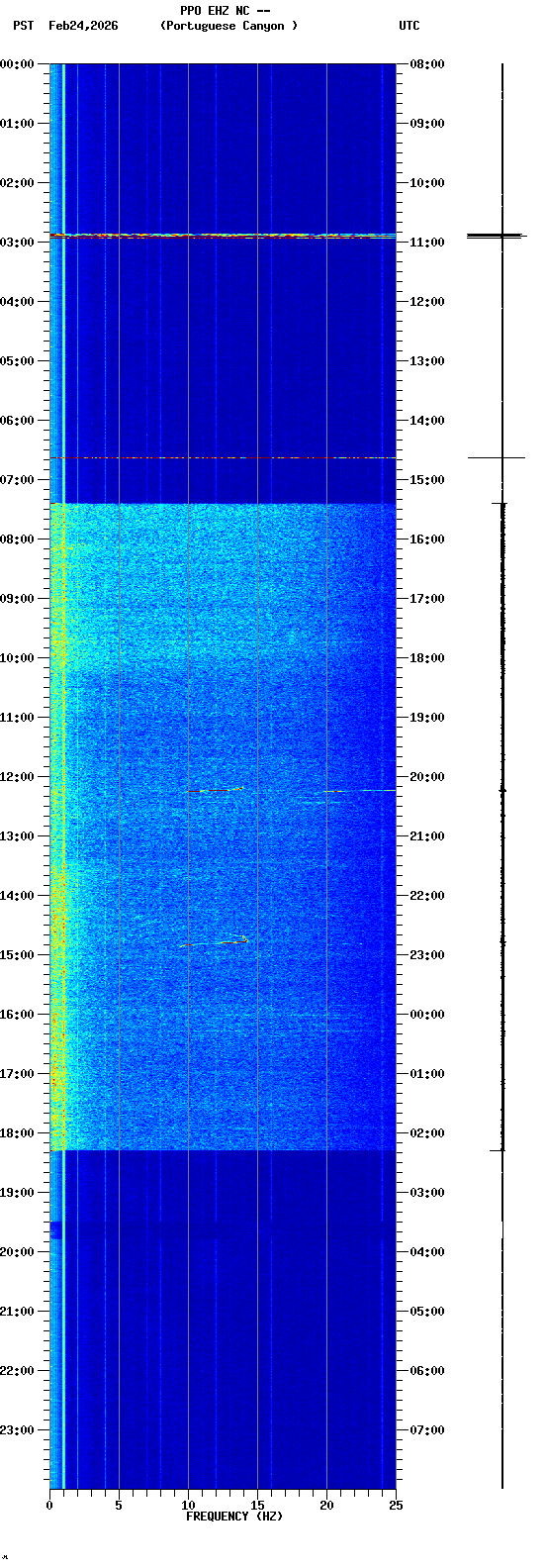The image size is (546, 1568).
Task: Click the UTC '07:00' time label
Action: pos(427,1430)
